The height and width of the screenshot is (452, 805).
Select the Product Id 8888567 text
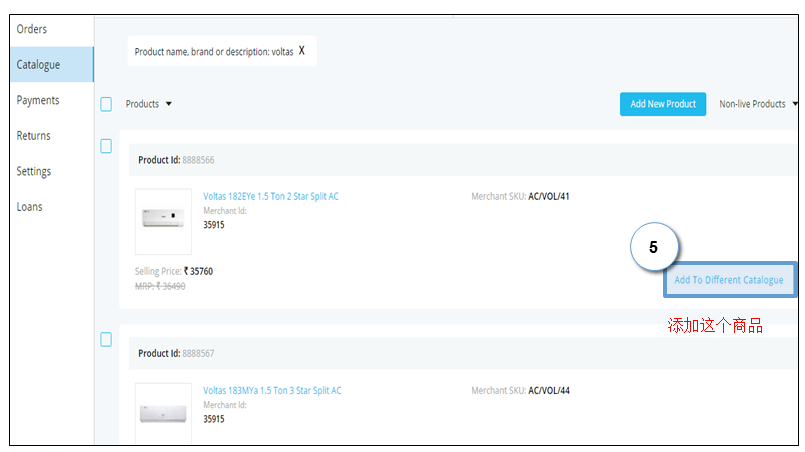coord(176,353)
